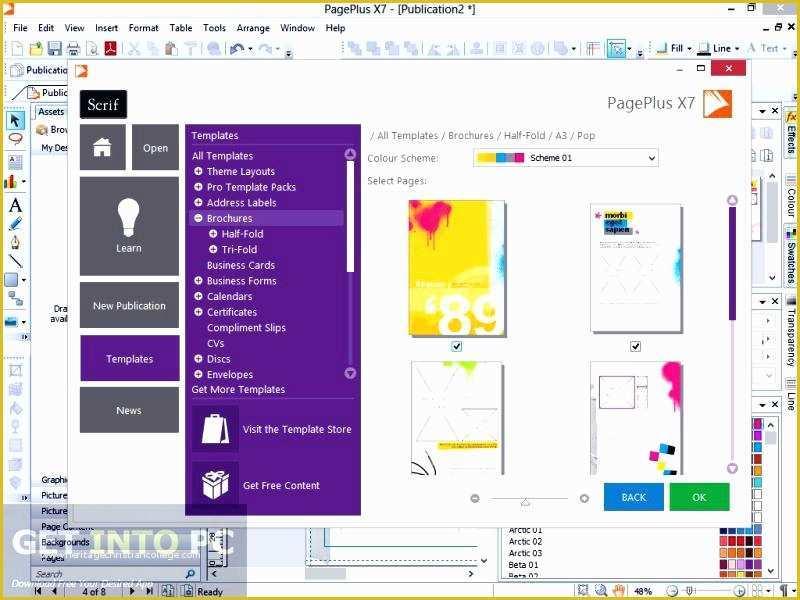Expand the Envelopes category

click(x=198, y=374)
